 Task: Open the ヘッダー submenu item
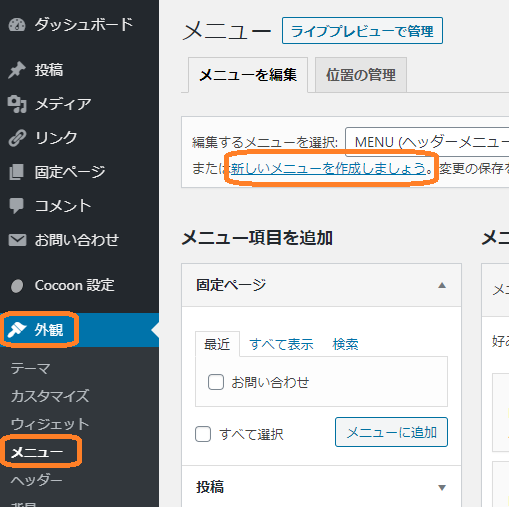[x=37, y=480]
